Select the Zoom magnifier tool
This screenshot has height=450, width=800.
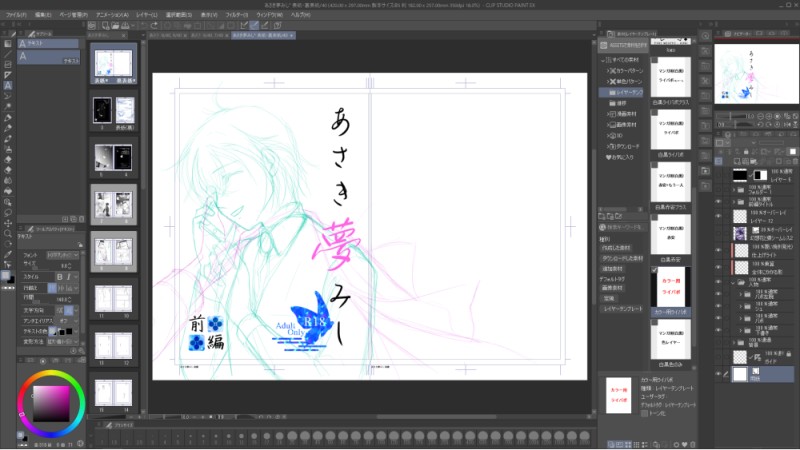click(8, 234)
